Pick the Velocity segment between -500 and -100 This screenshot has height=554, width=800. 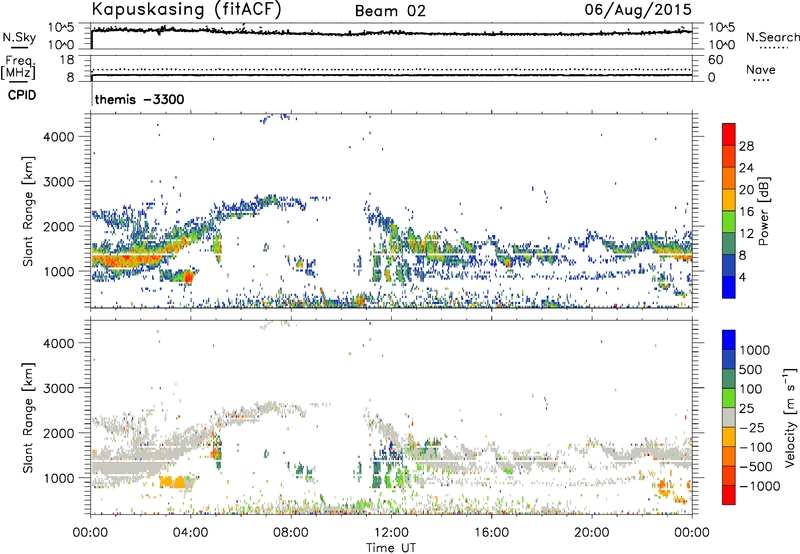coord(729,457)
